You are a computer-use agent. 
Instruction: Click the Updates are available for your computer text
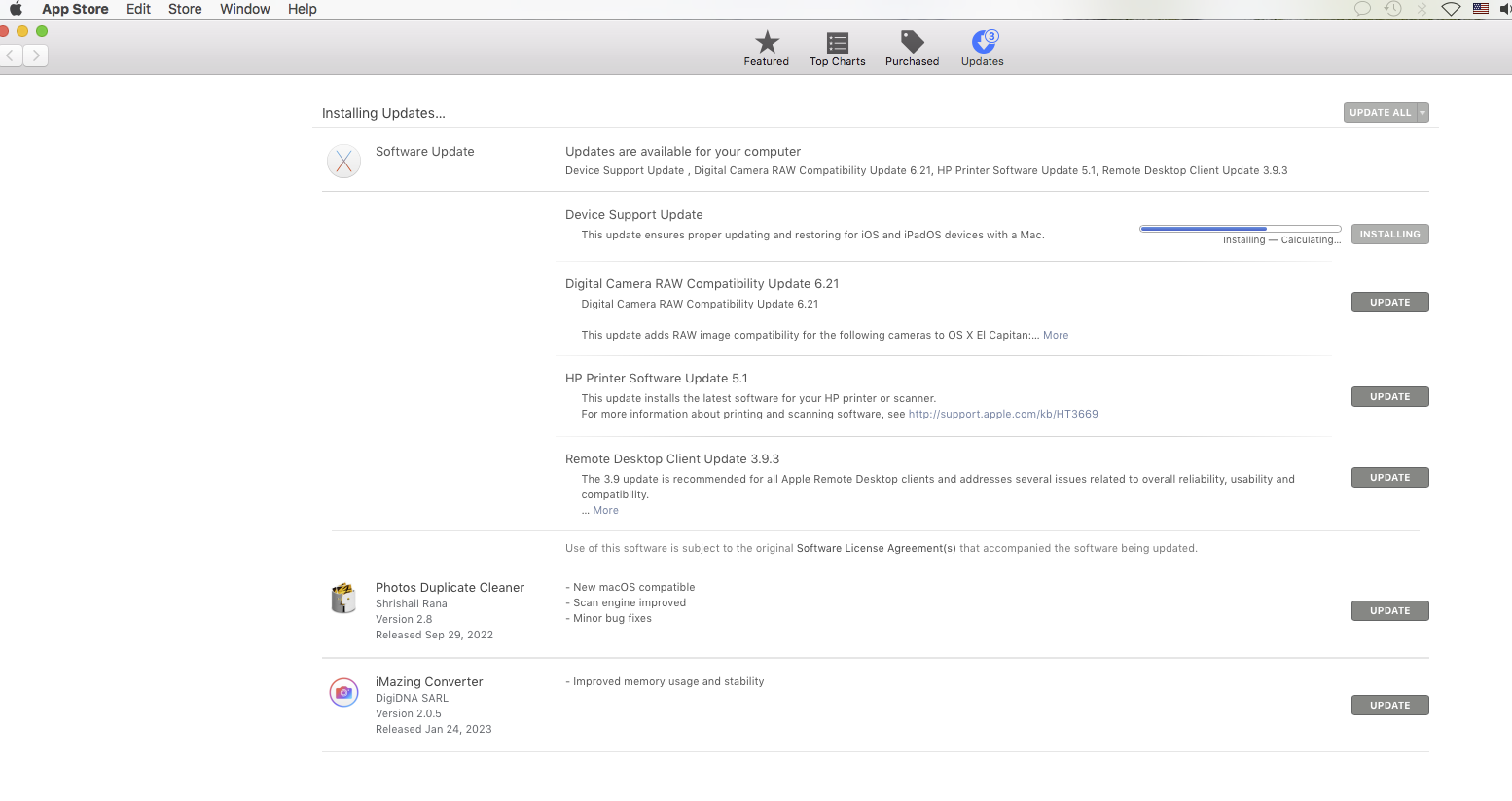click(683, 152)
